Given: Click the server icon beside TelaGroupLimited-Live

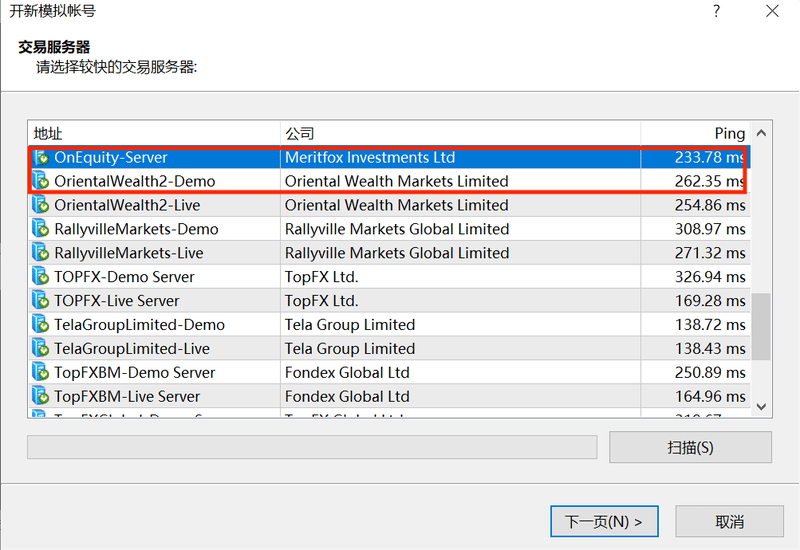Looking at the screenshot, I should pyautogui.click(x=40, y=348).
